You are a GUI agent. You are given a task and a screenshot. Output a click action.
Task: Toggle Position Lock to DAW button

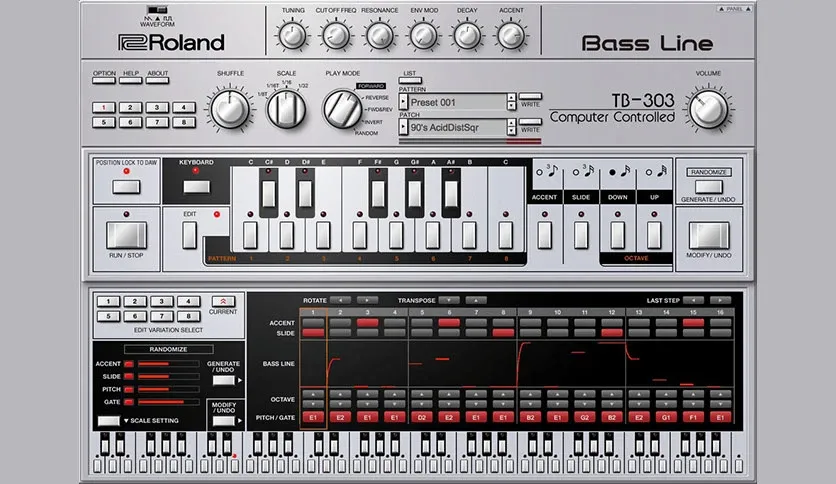(x=126, y=187)
